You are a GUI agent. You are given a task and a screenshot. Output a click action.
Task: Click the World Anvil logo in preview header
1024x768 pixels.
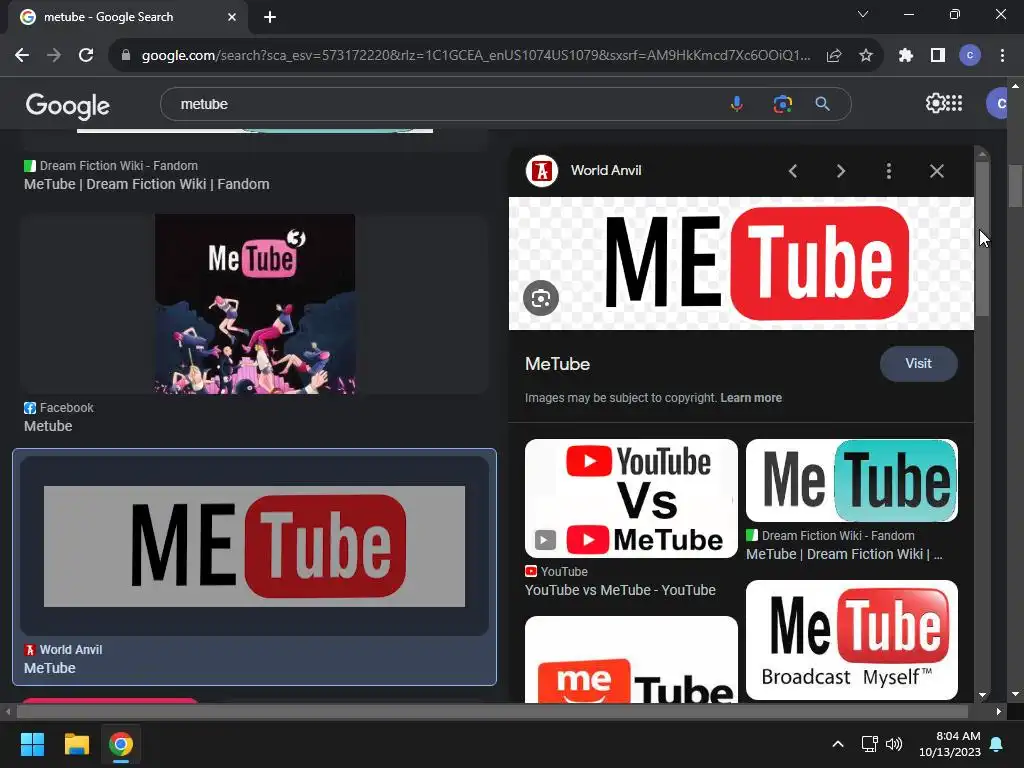click(542, 171)
